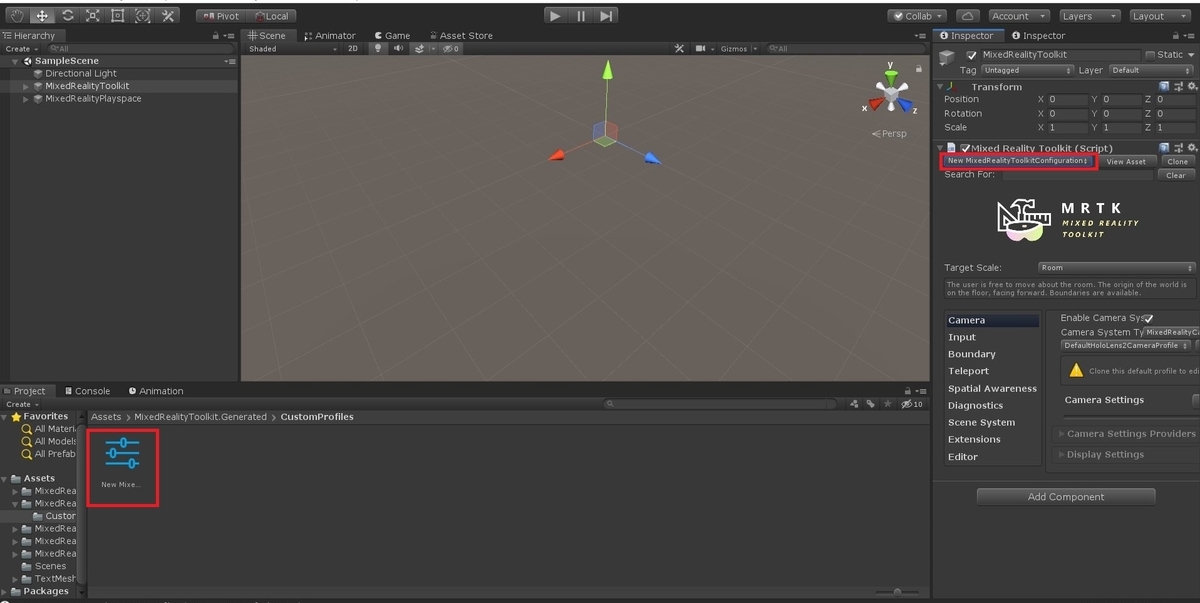Screen dimensions: 1200x603
Task: Lock the Inspector panel
Action: click(1178, 35)
